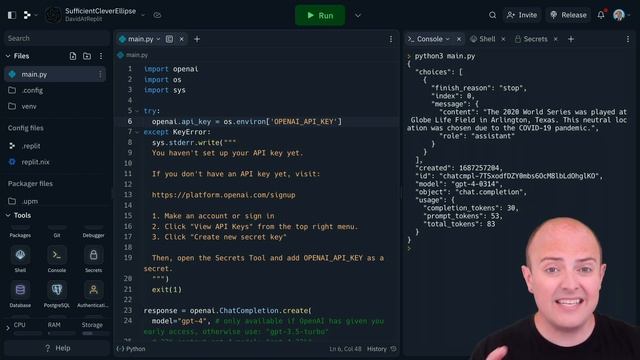Expand the CPU RAM Storage resources panel
640x360 pixels.
pyautogui.click(x=8, y=327)
